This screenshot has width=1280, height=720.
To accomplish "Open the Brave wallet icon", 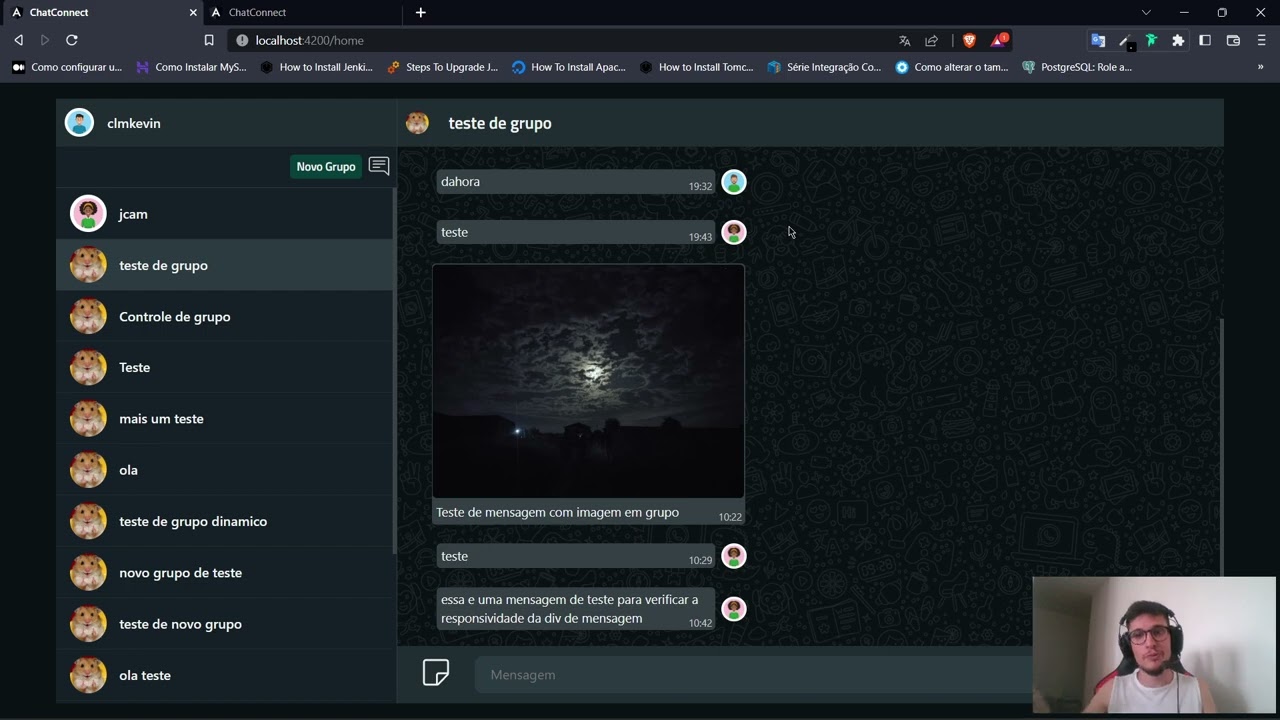I will (x=1233, y=40).
